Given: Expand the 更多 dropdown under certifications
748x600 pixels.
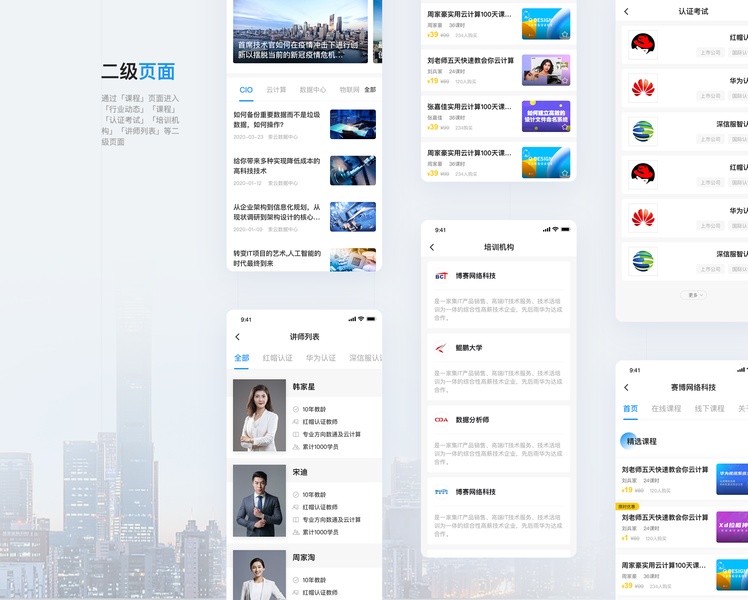Looking at the screenshot, I should pyautogui.click(x=693, y=295).
